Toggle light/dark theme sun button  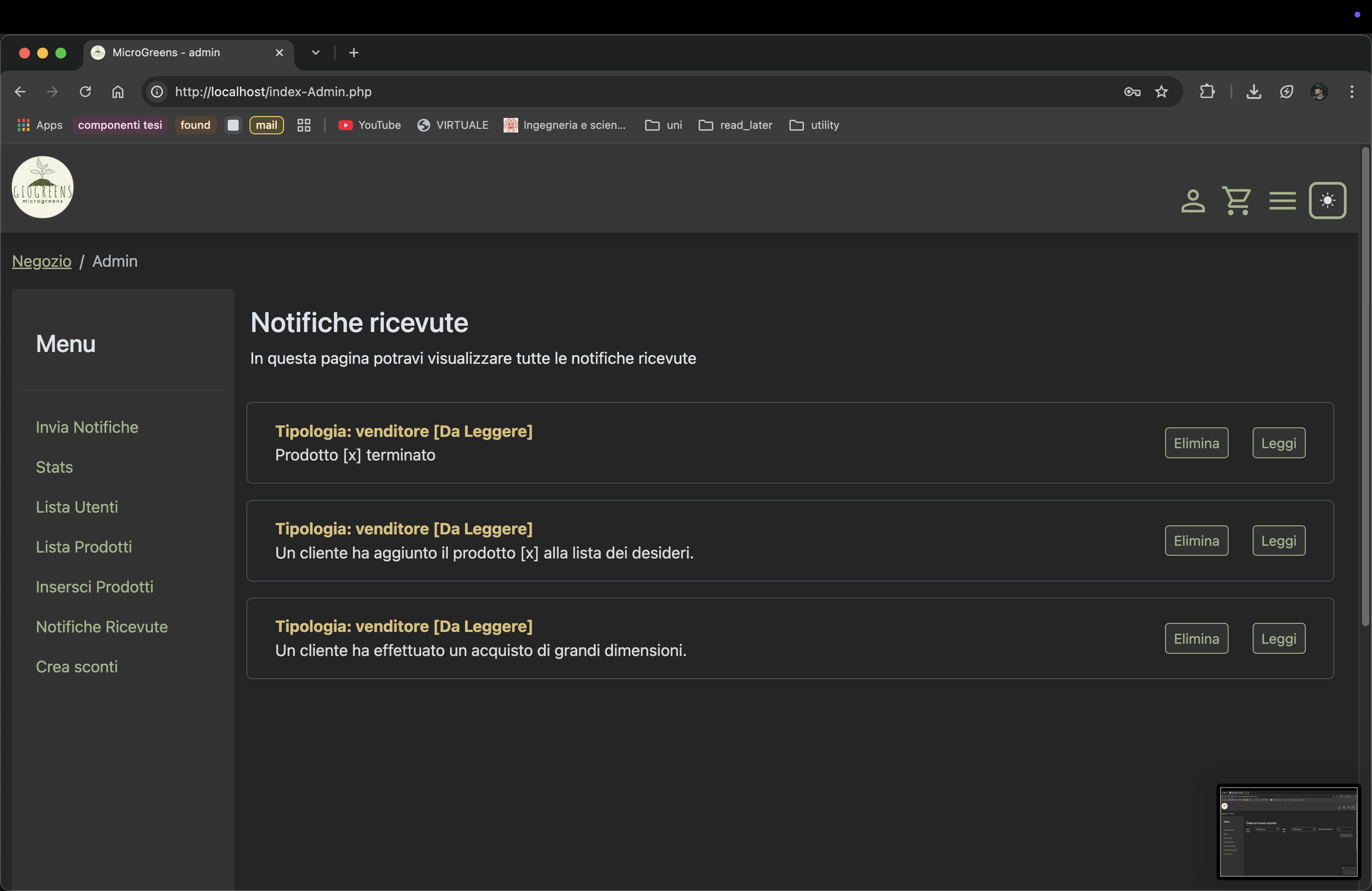coord(1327,201)
